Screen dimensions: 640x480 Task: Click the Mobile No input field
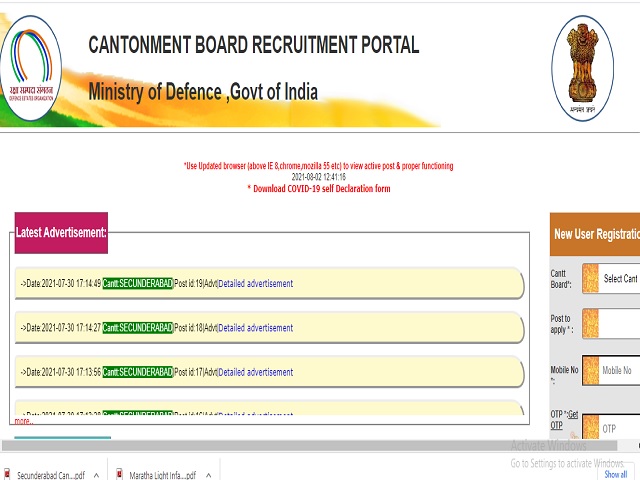coord(619,370)
